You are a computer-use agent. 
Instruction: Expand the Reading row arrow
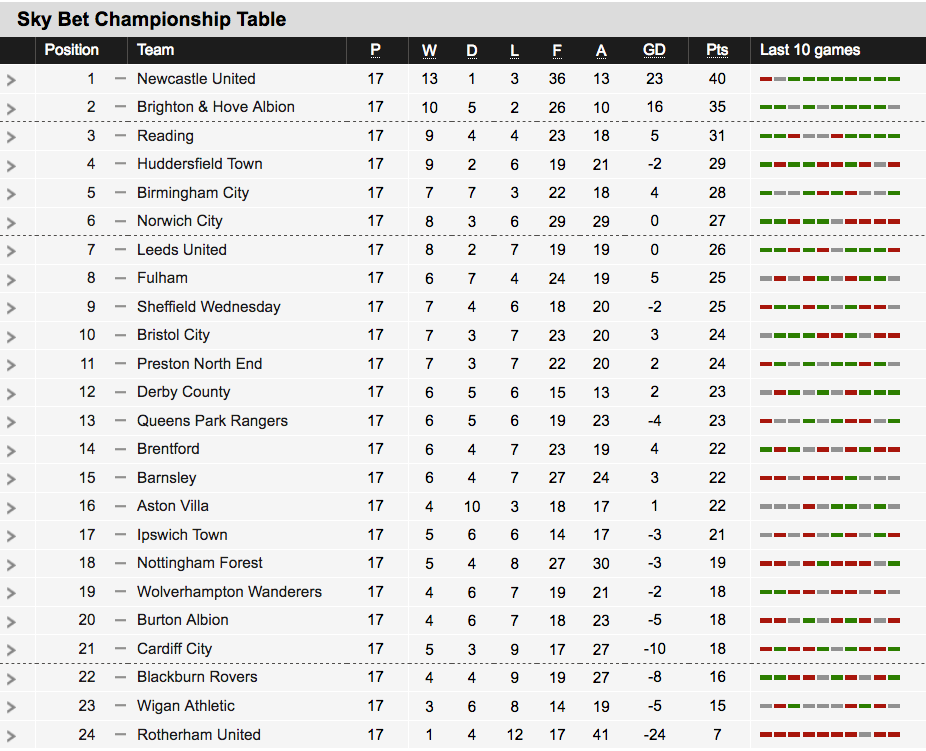click(x=11, y=137)
